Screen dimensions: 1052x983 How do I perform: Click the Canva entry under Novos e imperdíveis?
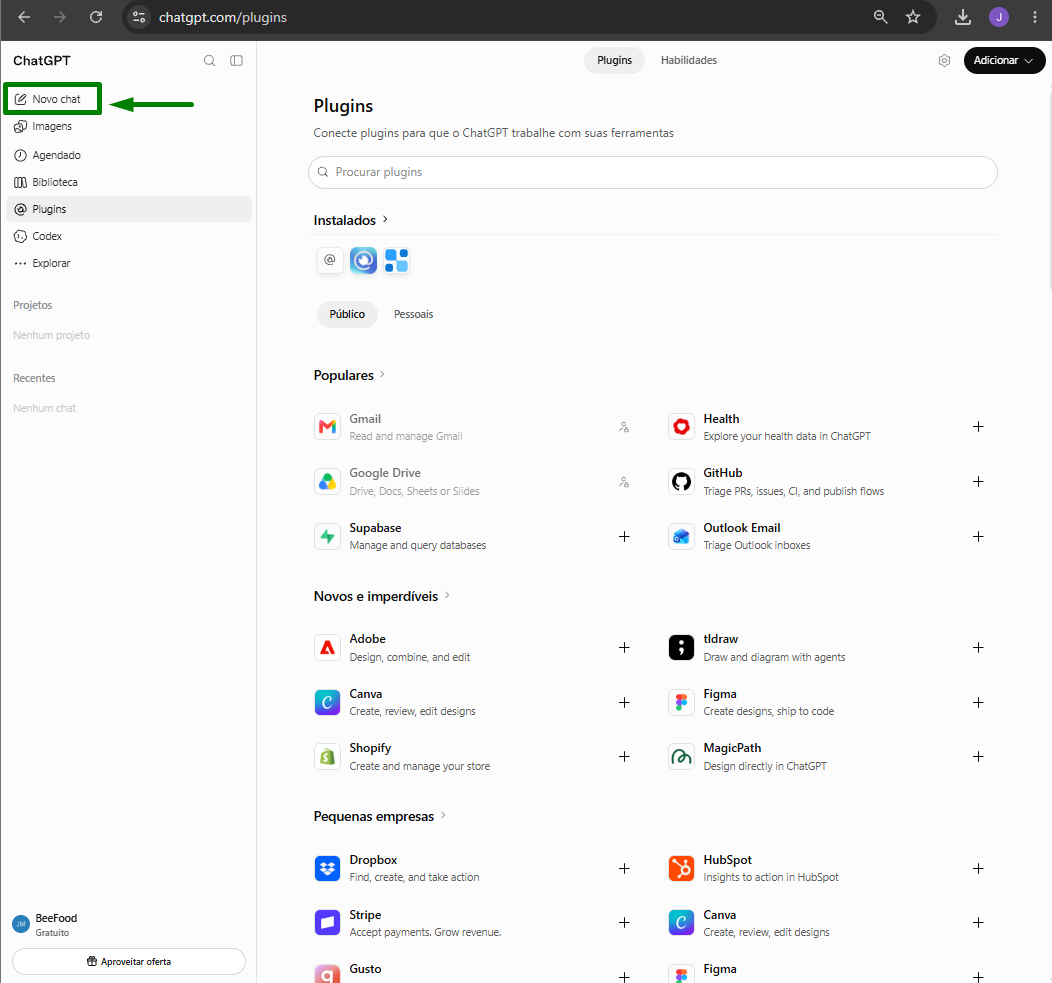pyautogui.click(x=473, y=702)
